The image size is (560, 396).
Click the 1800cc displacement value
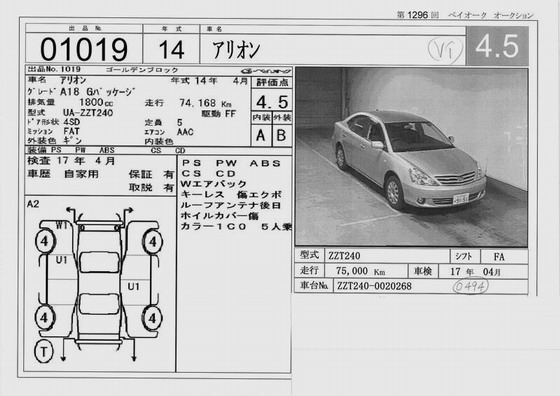tap(96, 103)
